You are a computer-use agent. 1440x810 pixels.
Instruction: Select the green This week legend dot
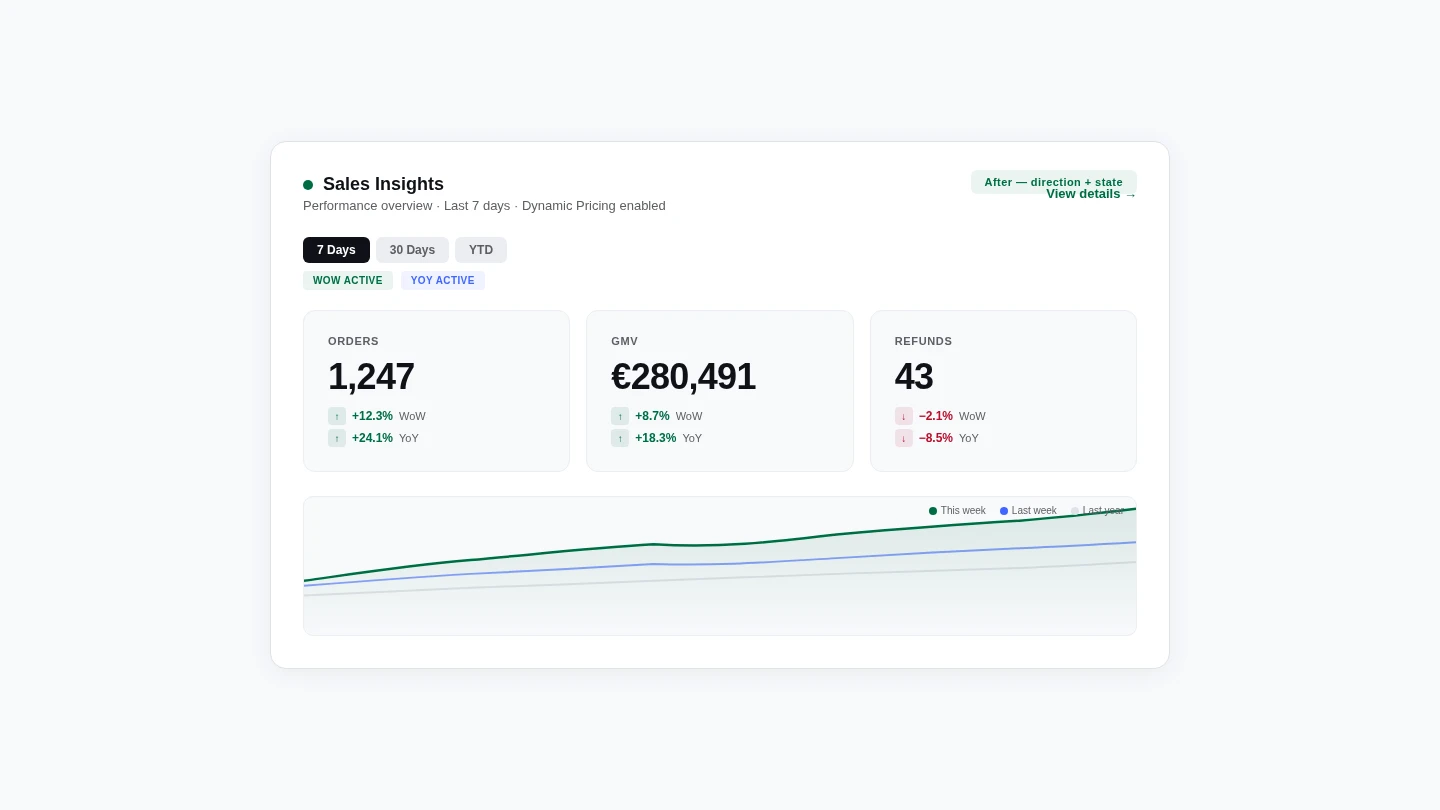(933, 510)
